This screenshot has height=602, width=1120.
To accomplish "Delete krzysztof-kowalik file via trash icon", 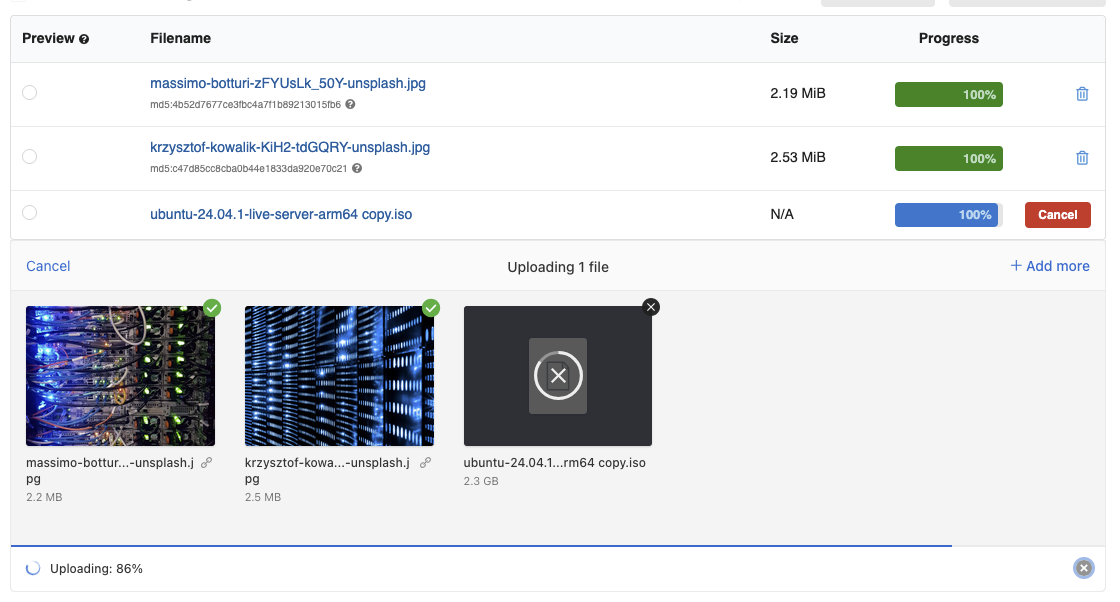I will 1082,157.
